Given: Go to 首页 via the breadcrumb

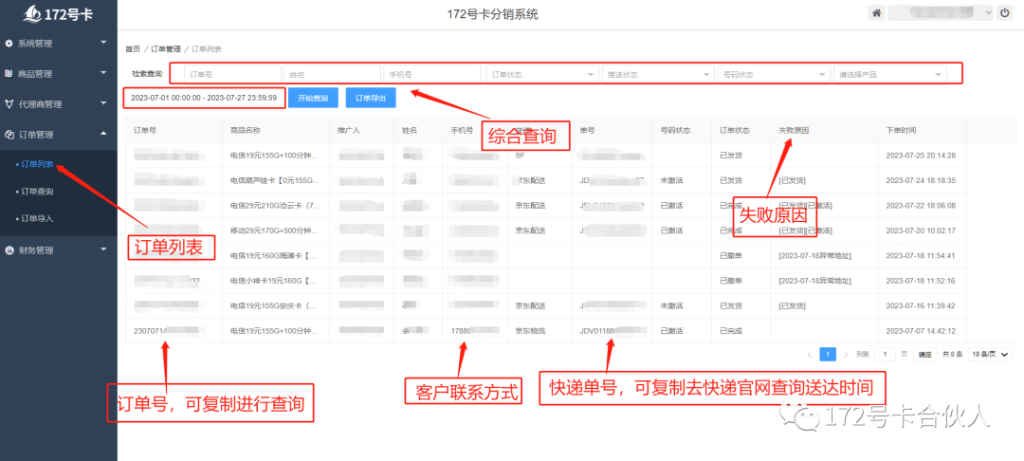Looking at the screenshot, I should 133,49.
